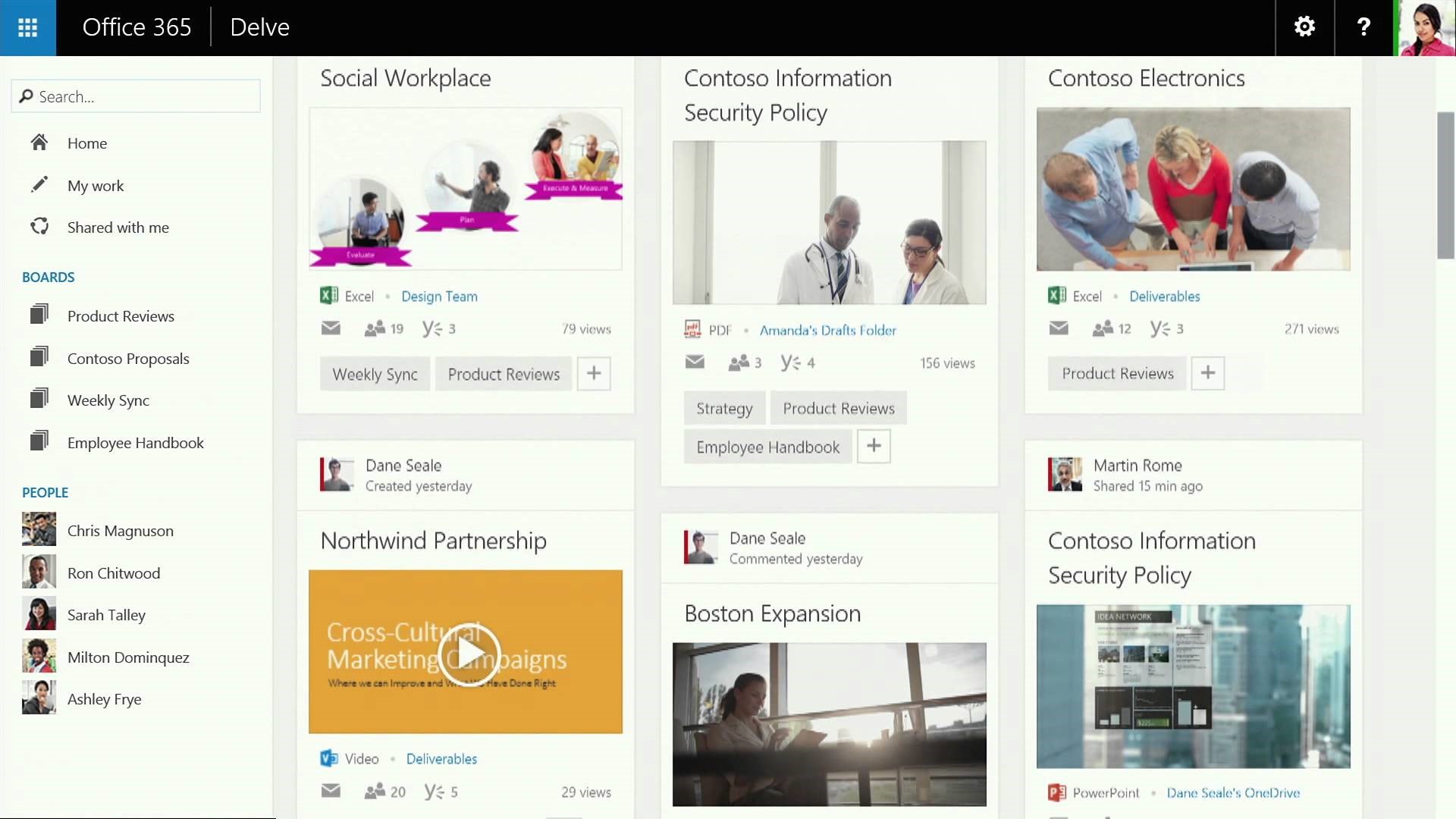Play the Cross-Cultural Marketing Campaigns video
Viewport: 1456px width, 819px height.
[469, 652]
